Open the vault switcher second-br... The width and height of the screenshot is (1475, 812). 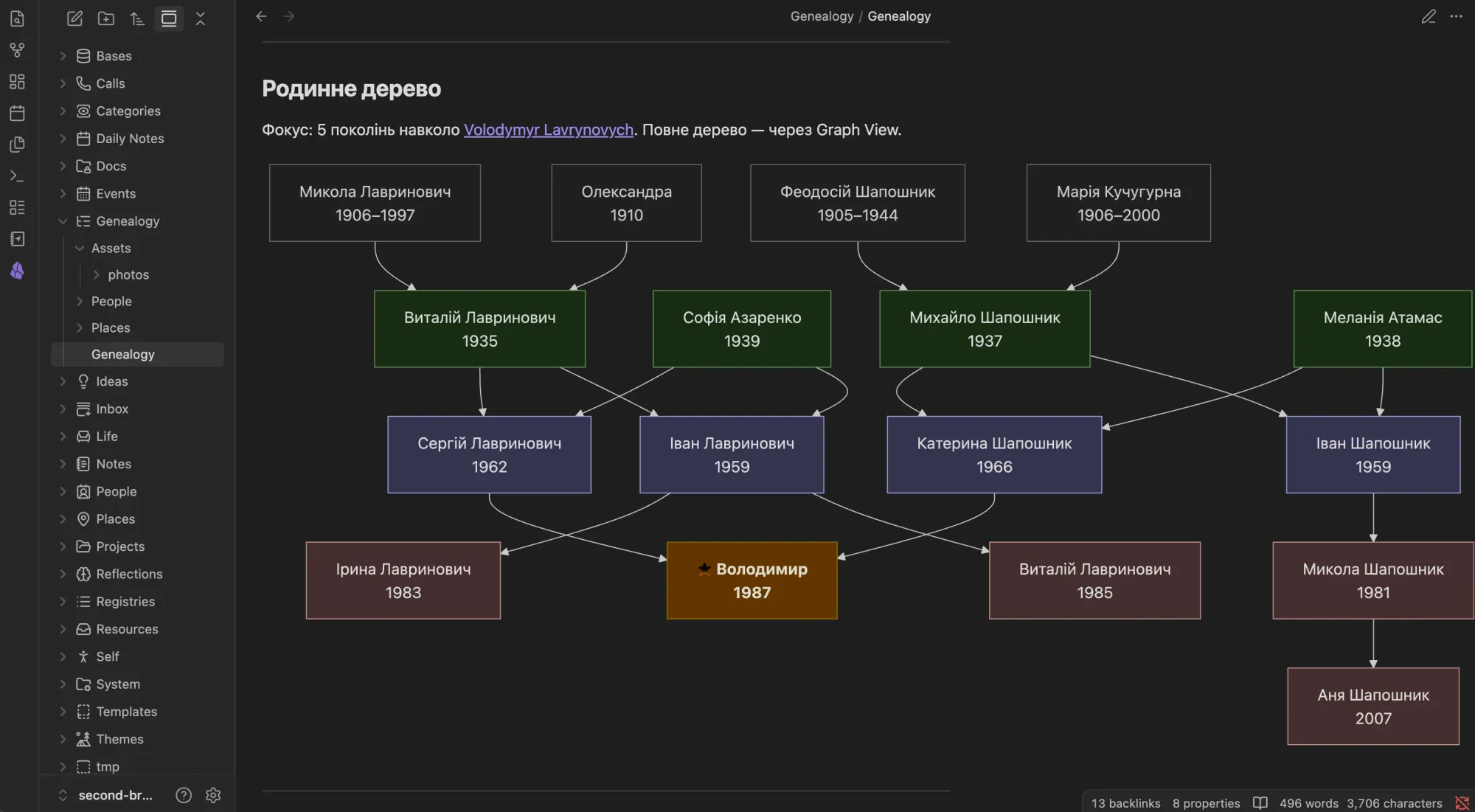click(x=105, y=795)
